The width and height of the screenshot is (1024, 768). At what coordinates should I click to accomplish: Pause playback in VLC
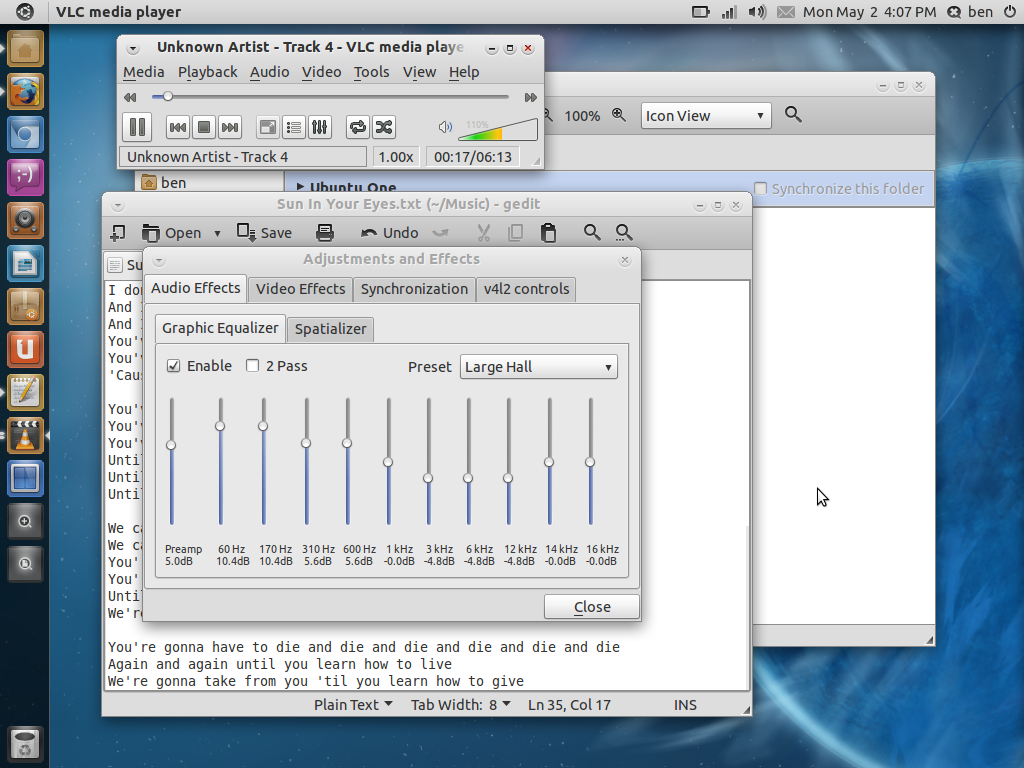[x=137, y=127]
